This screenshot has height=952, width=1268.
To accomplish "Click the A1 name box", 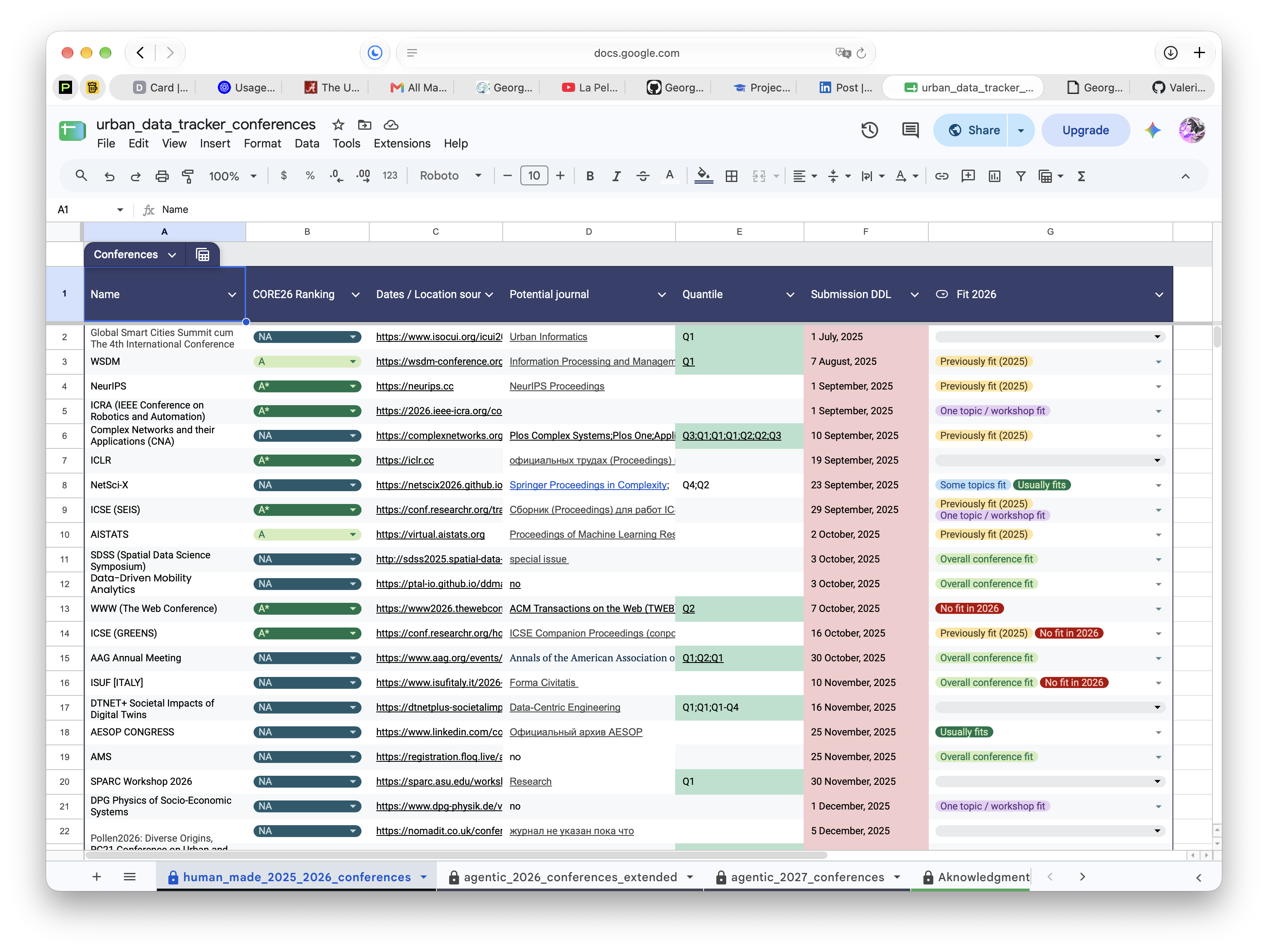I will click(x=90, y=210).
